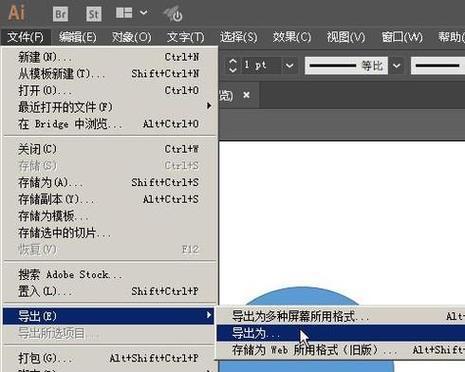Select 存储为(A)... menu item
Image resolution: width=465 pixels, height=372 pixels.
pyautogui.click(x=108, y=182)
